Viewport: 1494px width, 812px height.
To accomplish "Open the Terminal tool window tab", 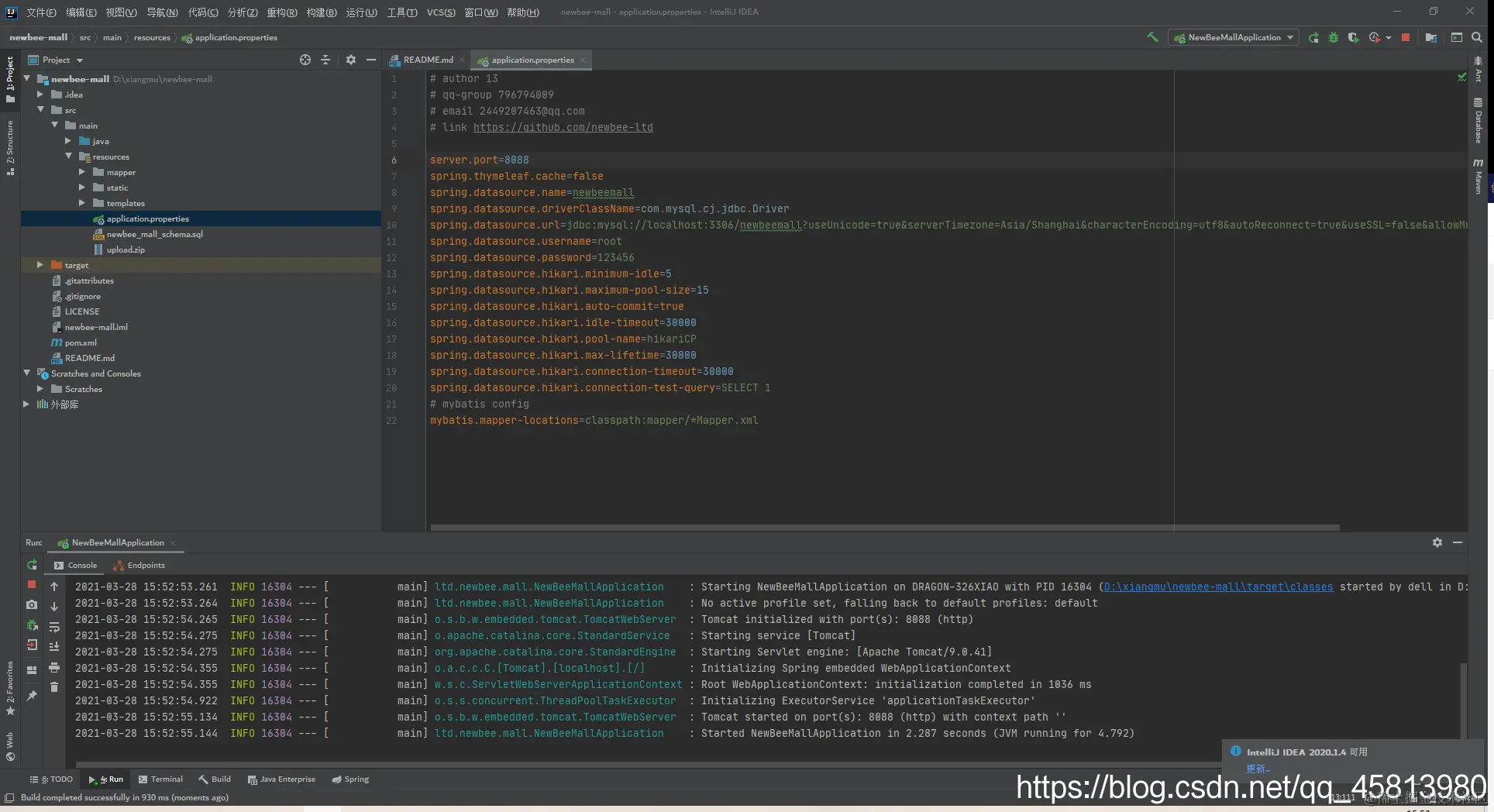I will pos(160,779).
